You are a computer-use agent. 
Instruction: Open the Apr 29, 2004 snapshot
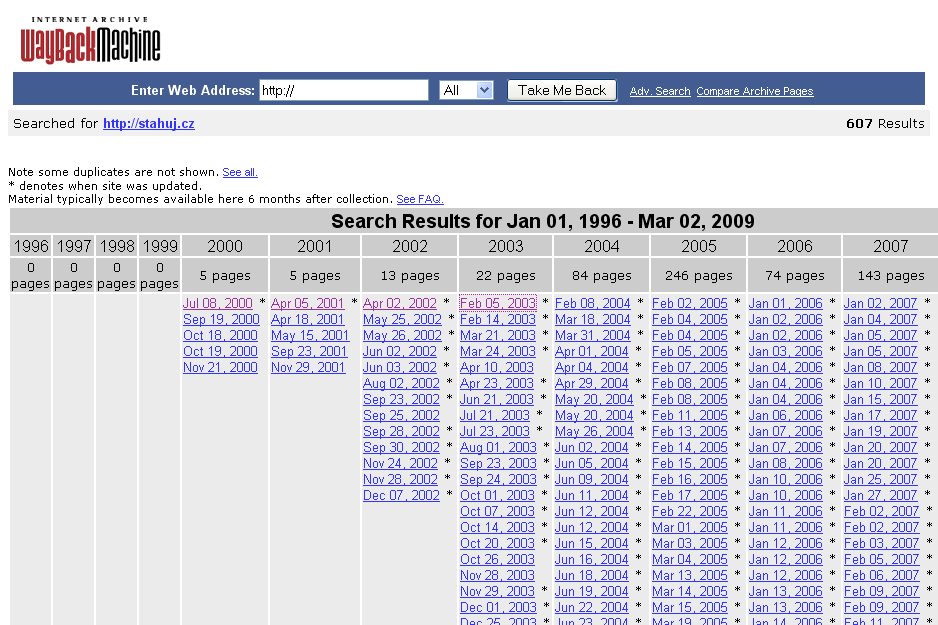(592, 383)
